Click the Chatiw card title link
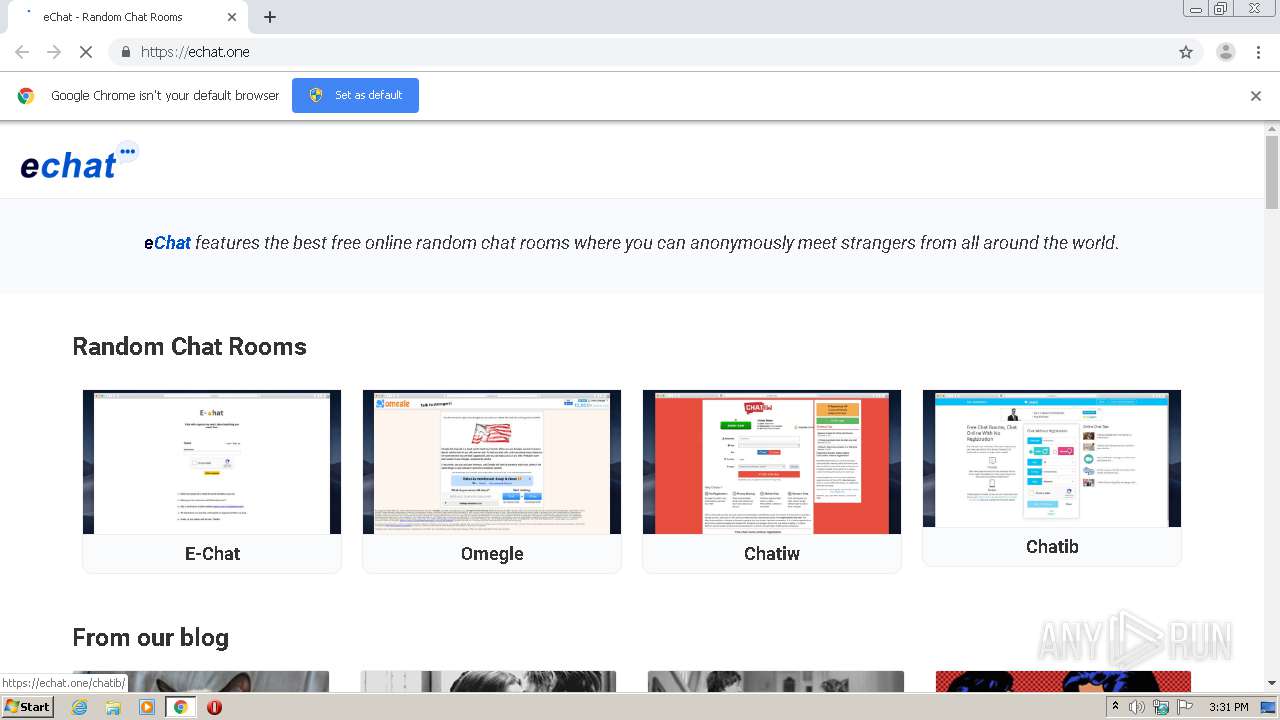Viewport: 1280px width, 720px height. click(x=772, y=553)
